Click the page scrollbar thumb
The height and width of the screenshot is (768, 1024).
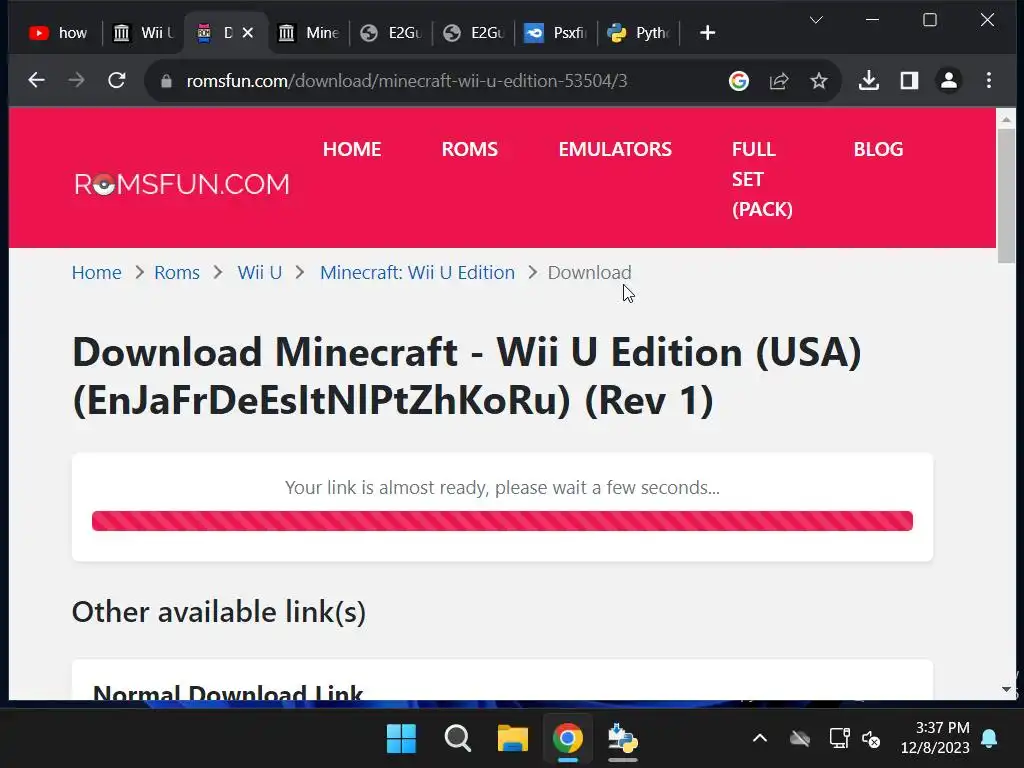tap(1006, 196)
